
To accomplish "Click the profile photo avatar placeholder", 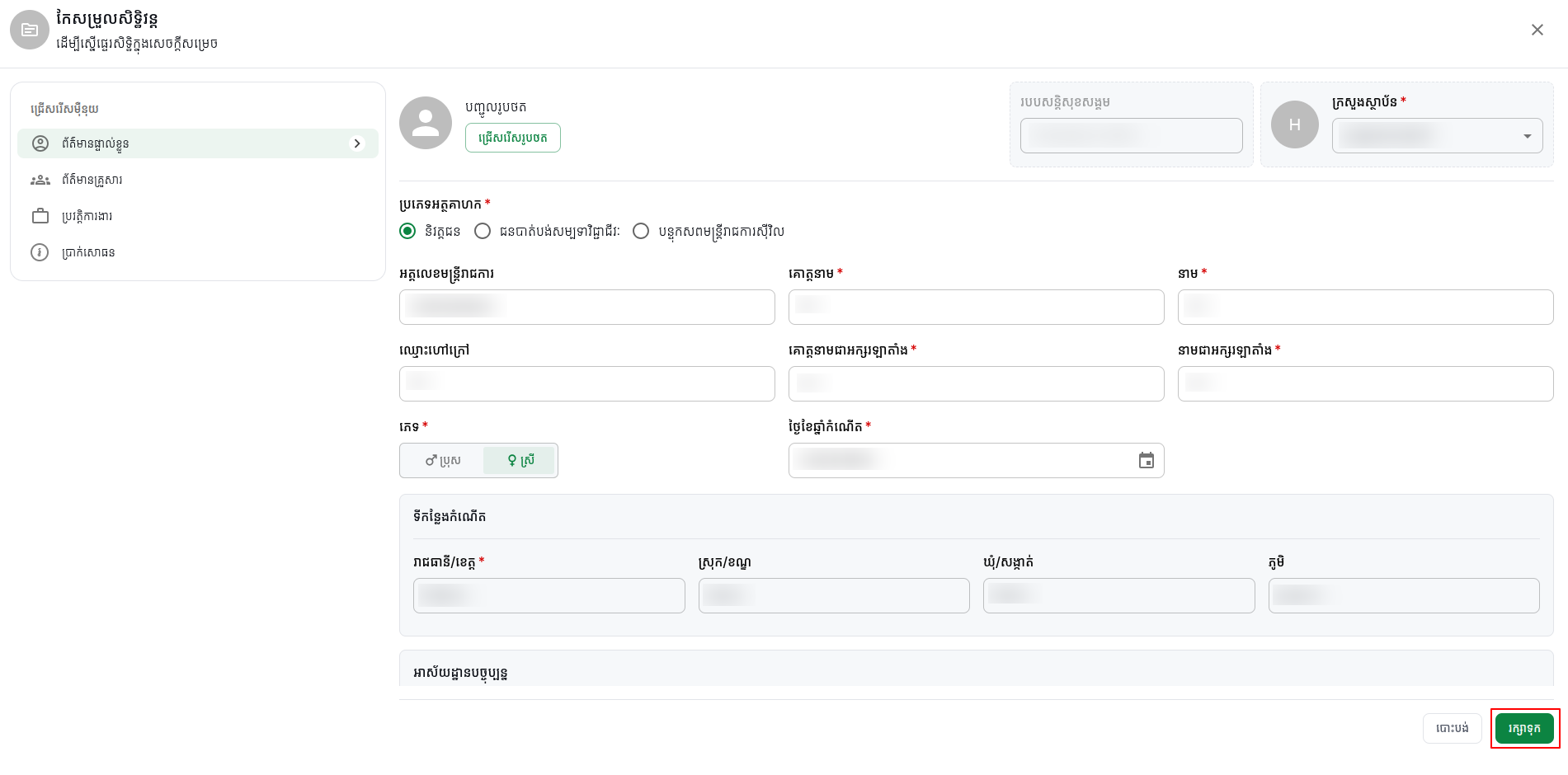I will pyautogui.click(x=426, y=123).
